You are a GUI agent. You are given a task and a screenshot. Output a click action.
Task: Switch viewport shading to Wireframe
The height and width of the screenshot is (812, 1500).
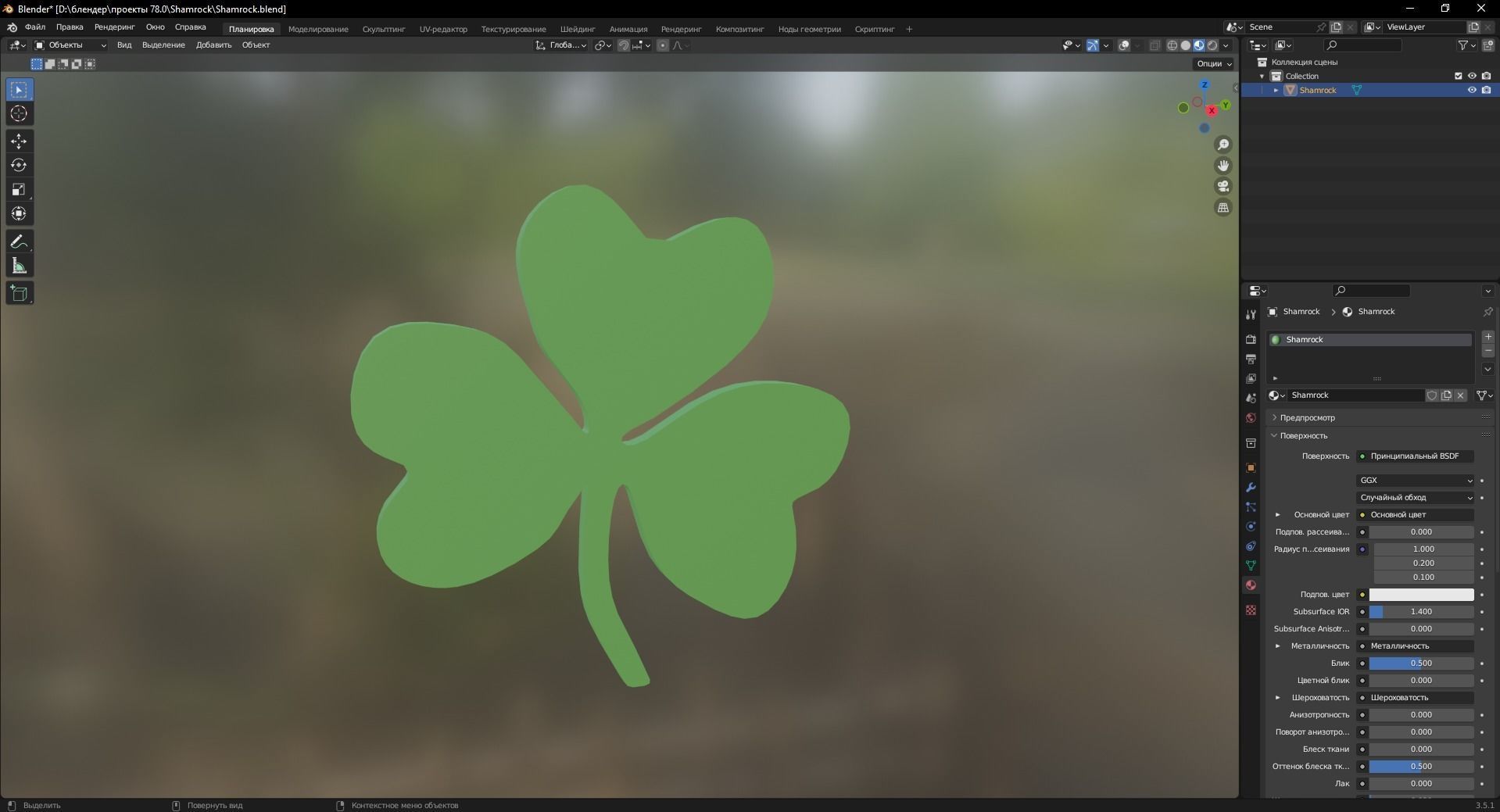[1172, 45]
